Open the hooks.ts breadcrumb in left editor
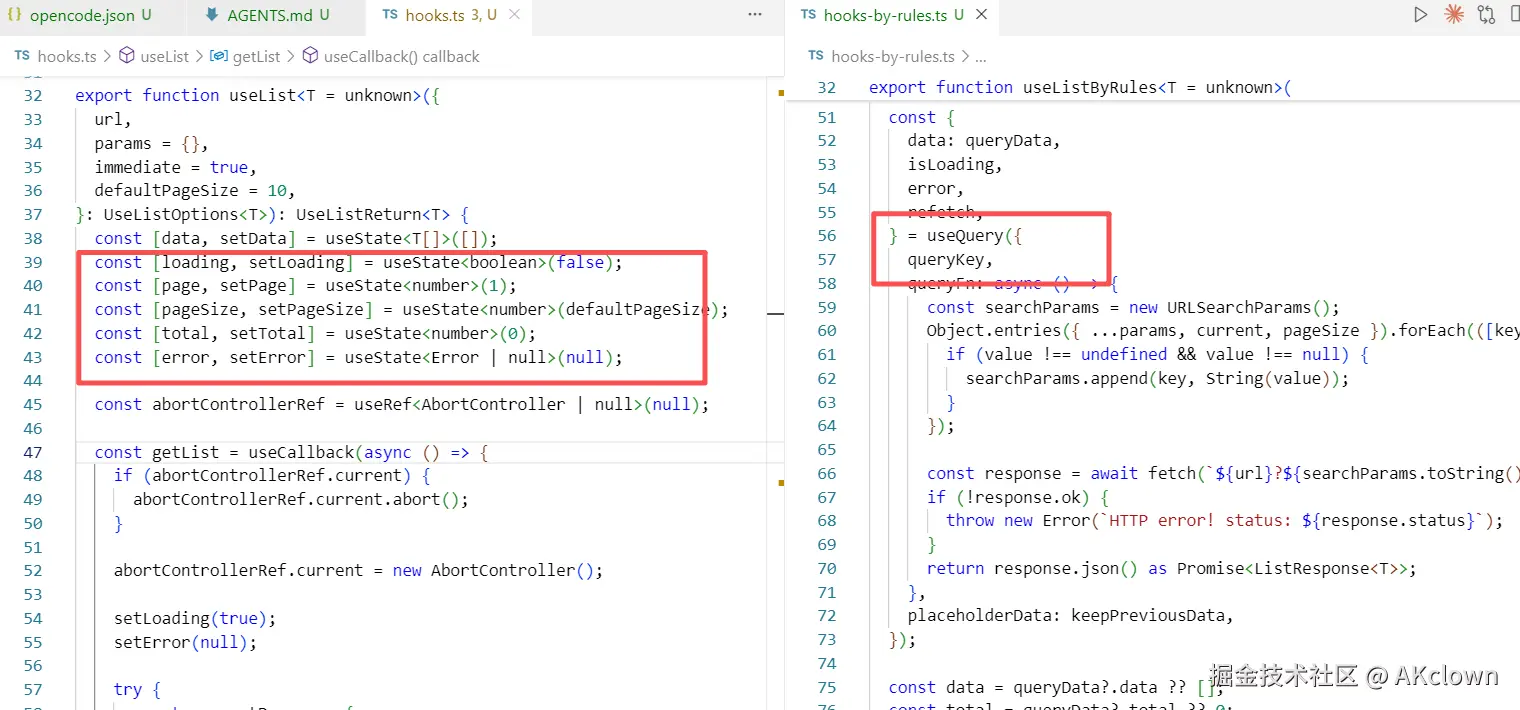Viewport: 1520px width, 710px height. pyautogui.click(x=67, y=57)
